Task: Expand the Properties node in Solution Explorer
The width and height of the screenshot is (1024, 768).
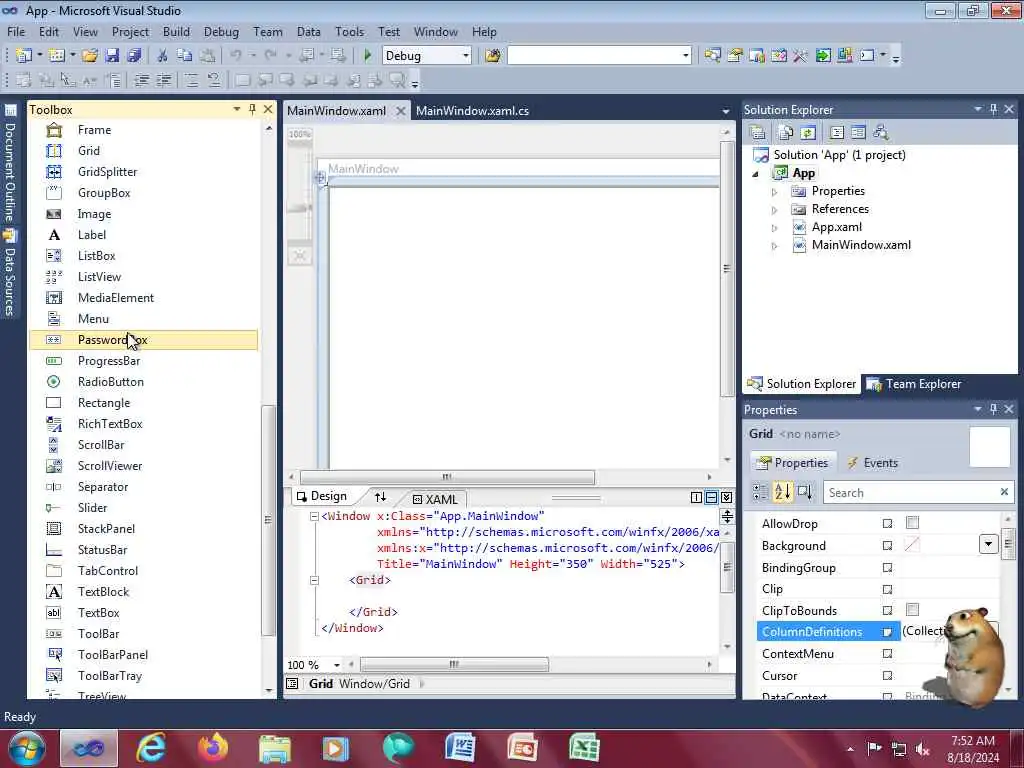Action: (x=775, y=192)
